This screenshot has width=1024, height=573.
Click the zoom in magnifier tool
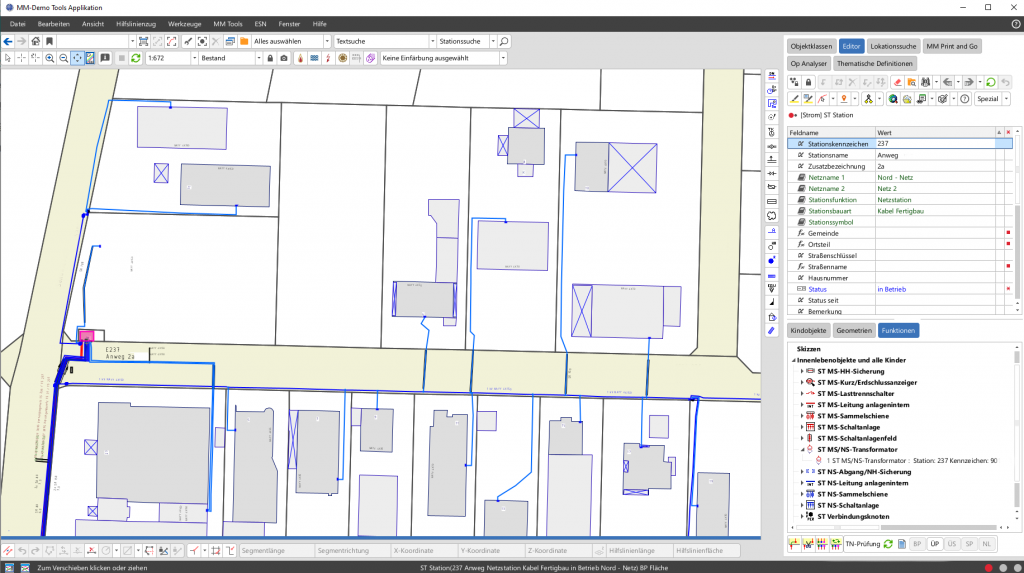tap(50, 58)
